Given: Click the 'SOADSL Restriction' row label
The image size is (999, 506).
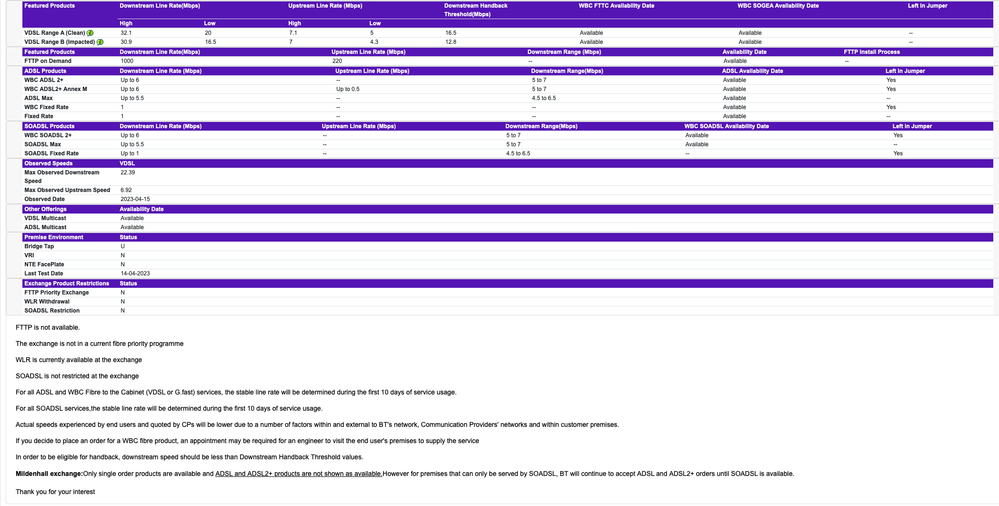Looking at the screenshot, I should pos(52,310).
